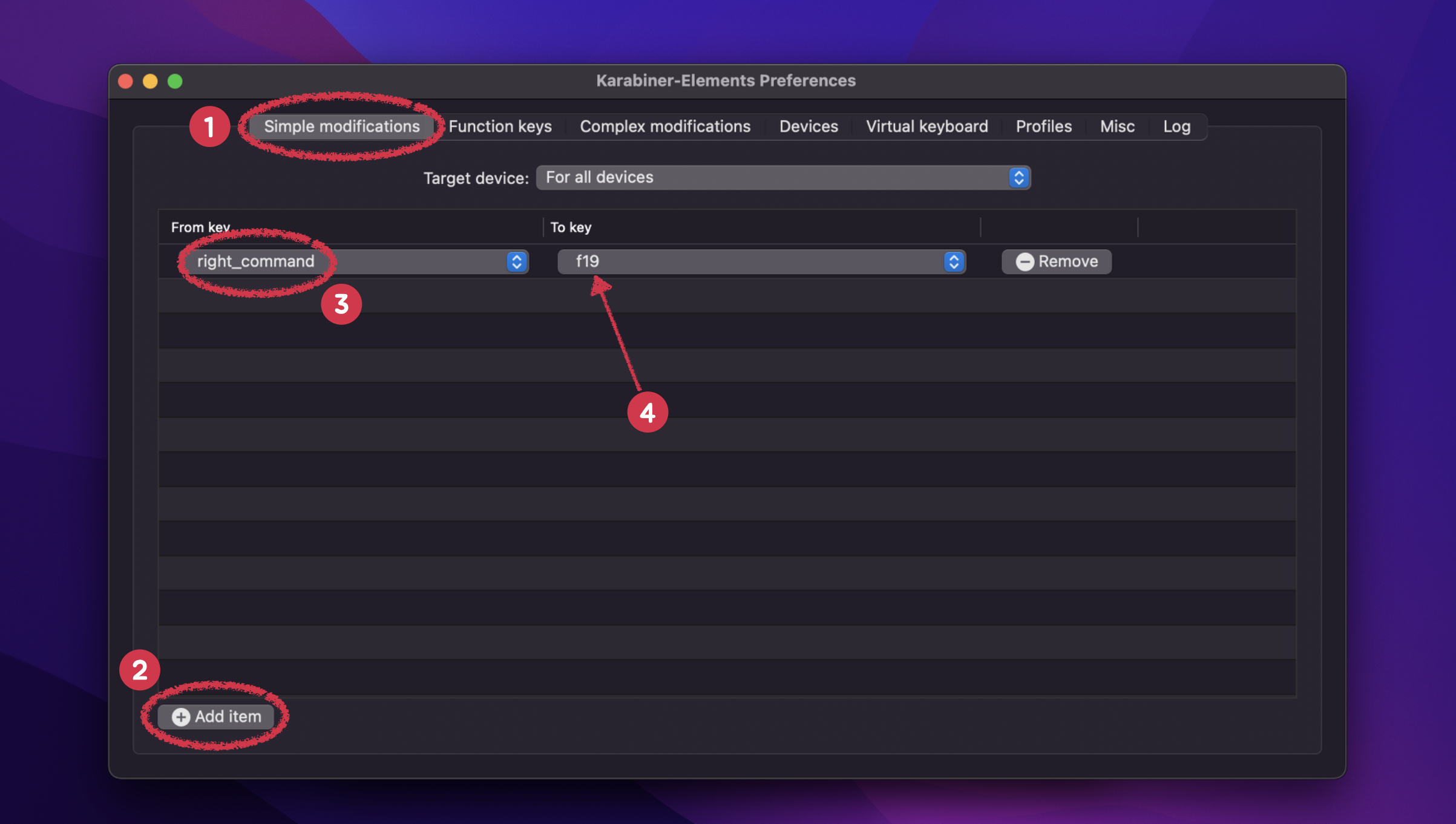Open the Profiles tab
The width and height of the screenshot is (1456, 824).
[x=1043, y=126]
